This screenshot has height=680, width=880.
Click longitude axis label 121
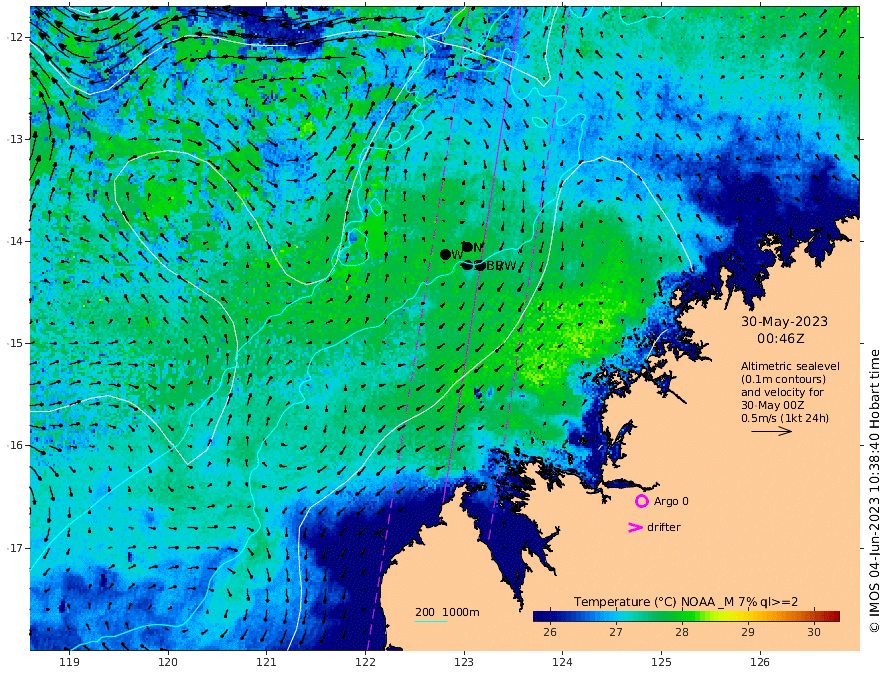point(267,663)
